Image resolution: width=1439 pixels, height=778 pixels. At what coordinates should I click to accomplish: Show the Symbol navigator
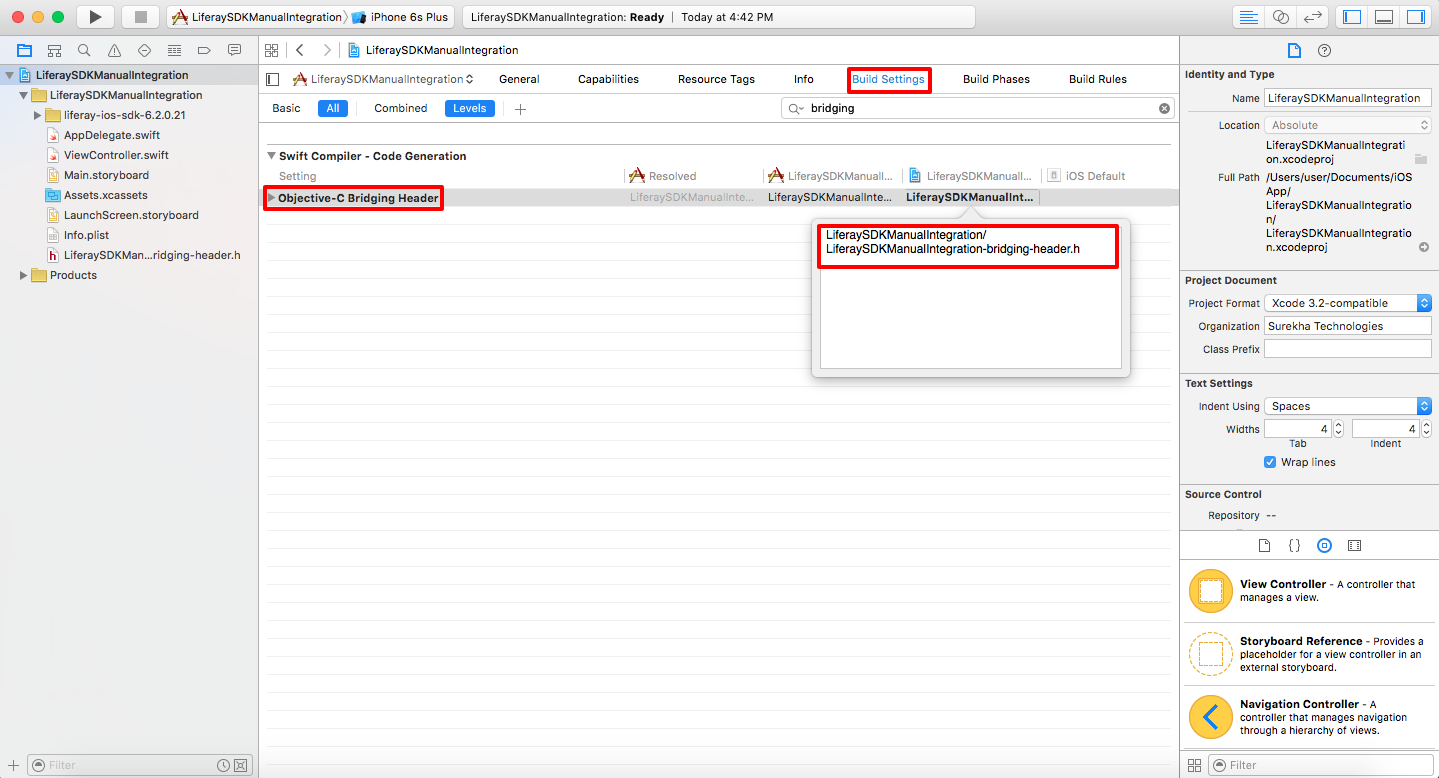click(54, 50)
